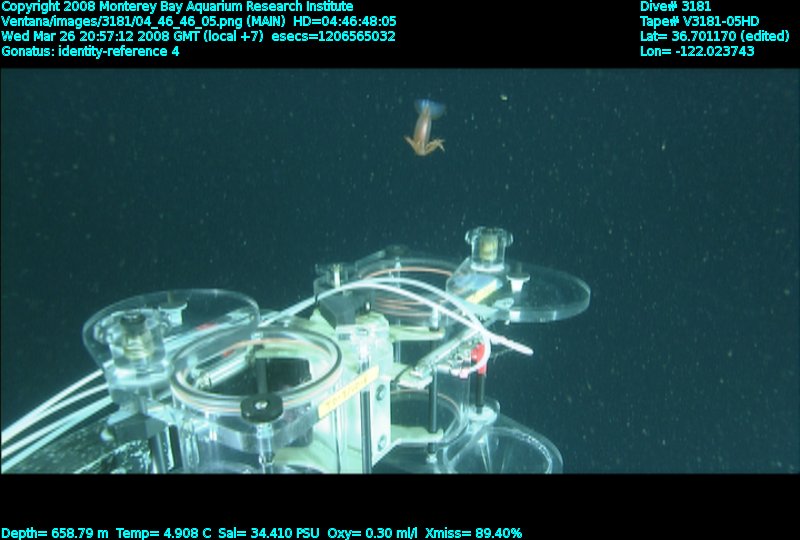
Task: Select the timestamp 'Wed Mar 26 20:57:12 2008 GMT'
Action: pyautogui.click(x=101, y=37)
